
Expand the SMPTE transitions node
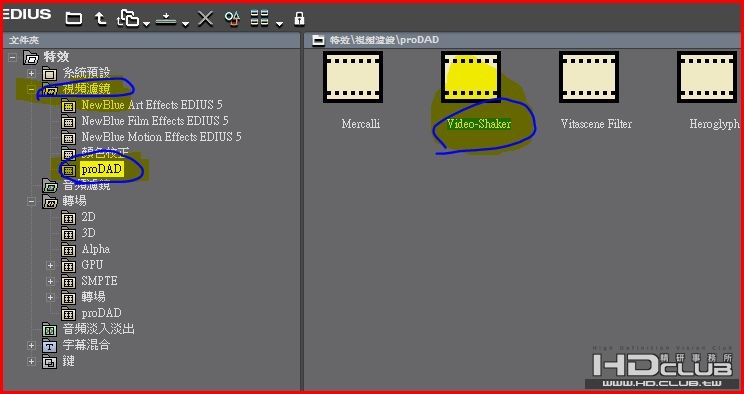tap(50, 281)
